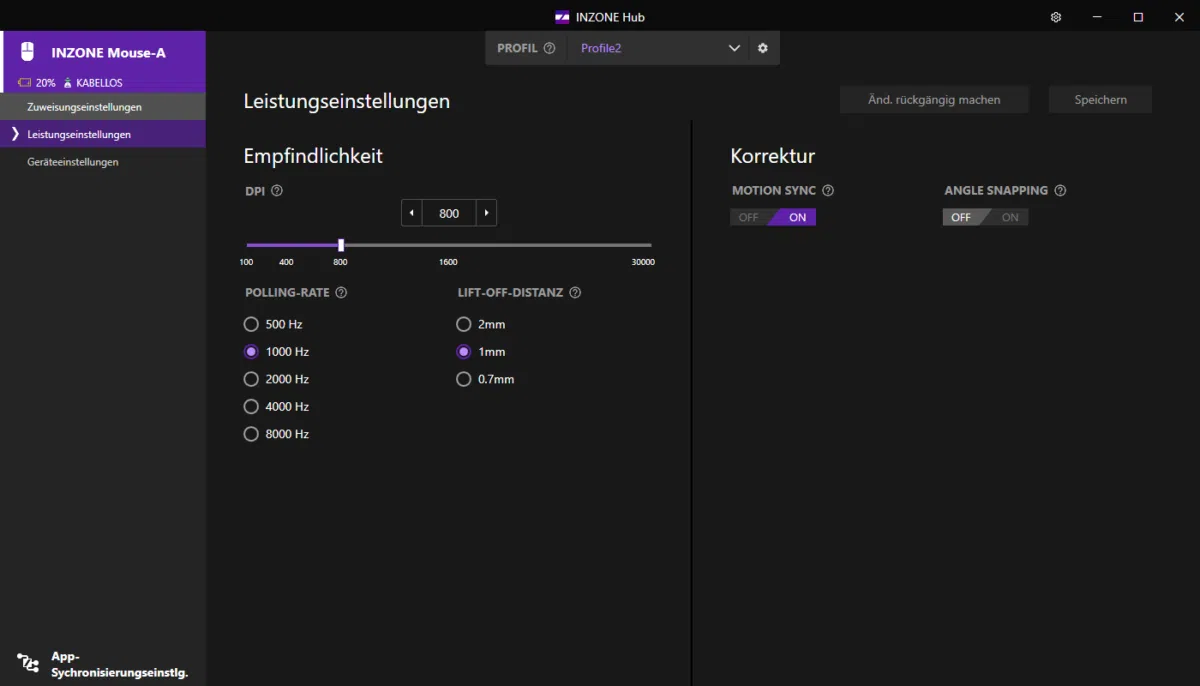Select the 8000 Hz polling rate
Viewport: 1200px width, 686px height.
(251, 434)
